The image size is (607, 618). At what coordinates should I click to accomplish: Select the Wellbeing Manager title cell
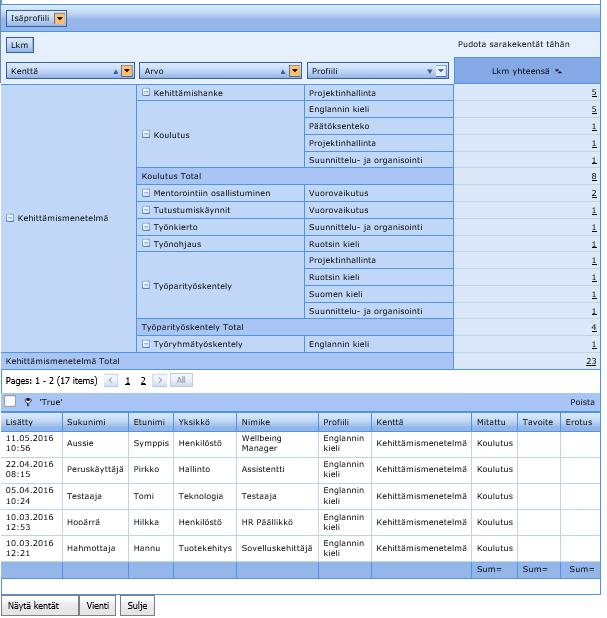click(277, 444)
